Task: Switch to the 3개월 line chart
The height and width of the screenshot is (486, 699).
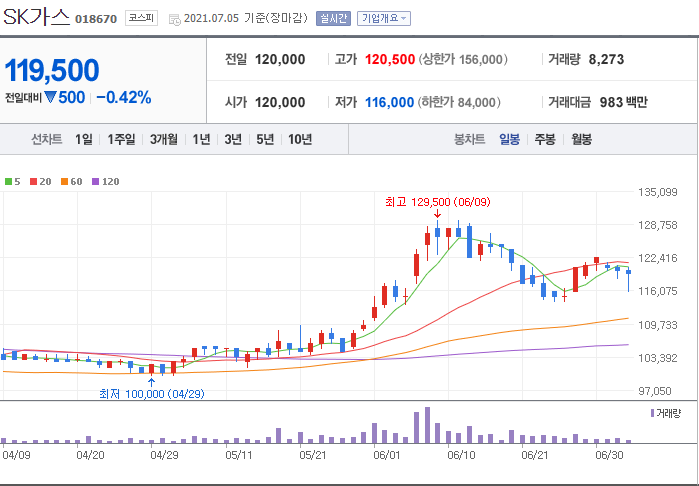Action: (x=164, y=140)
